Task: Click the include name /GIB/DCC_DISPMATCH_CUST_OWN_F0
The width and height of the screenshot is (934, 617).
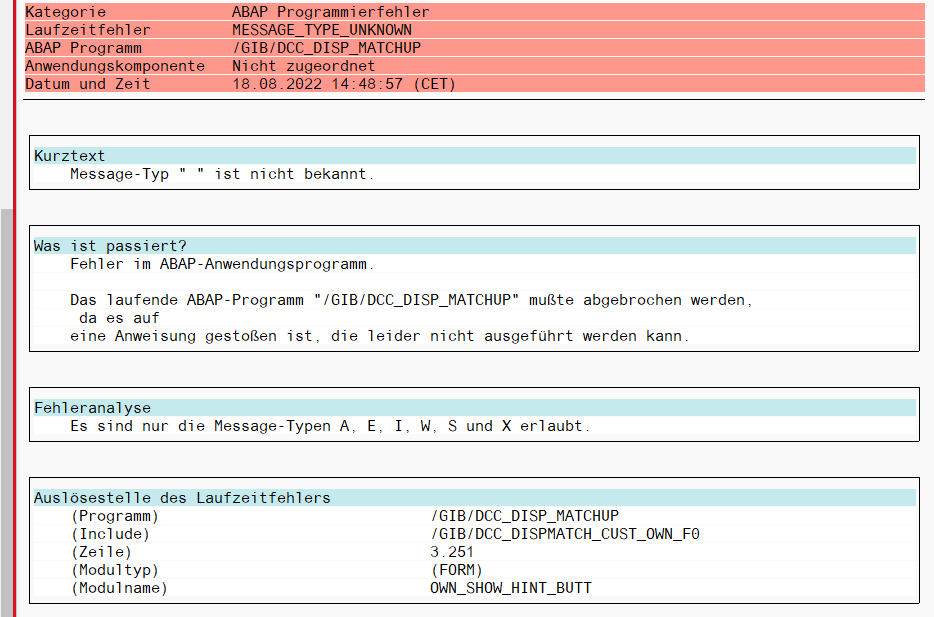Action: coord(564,534)
